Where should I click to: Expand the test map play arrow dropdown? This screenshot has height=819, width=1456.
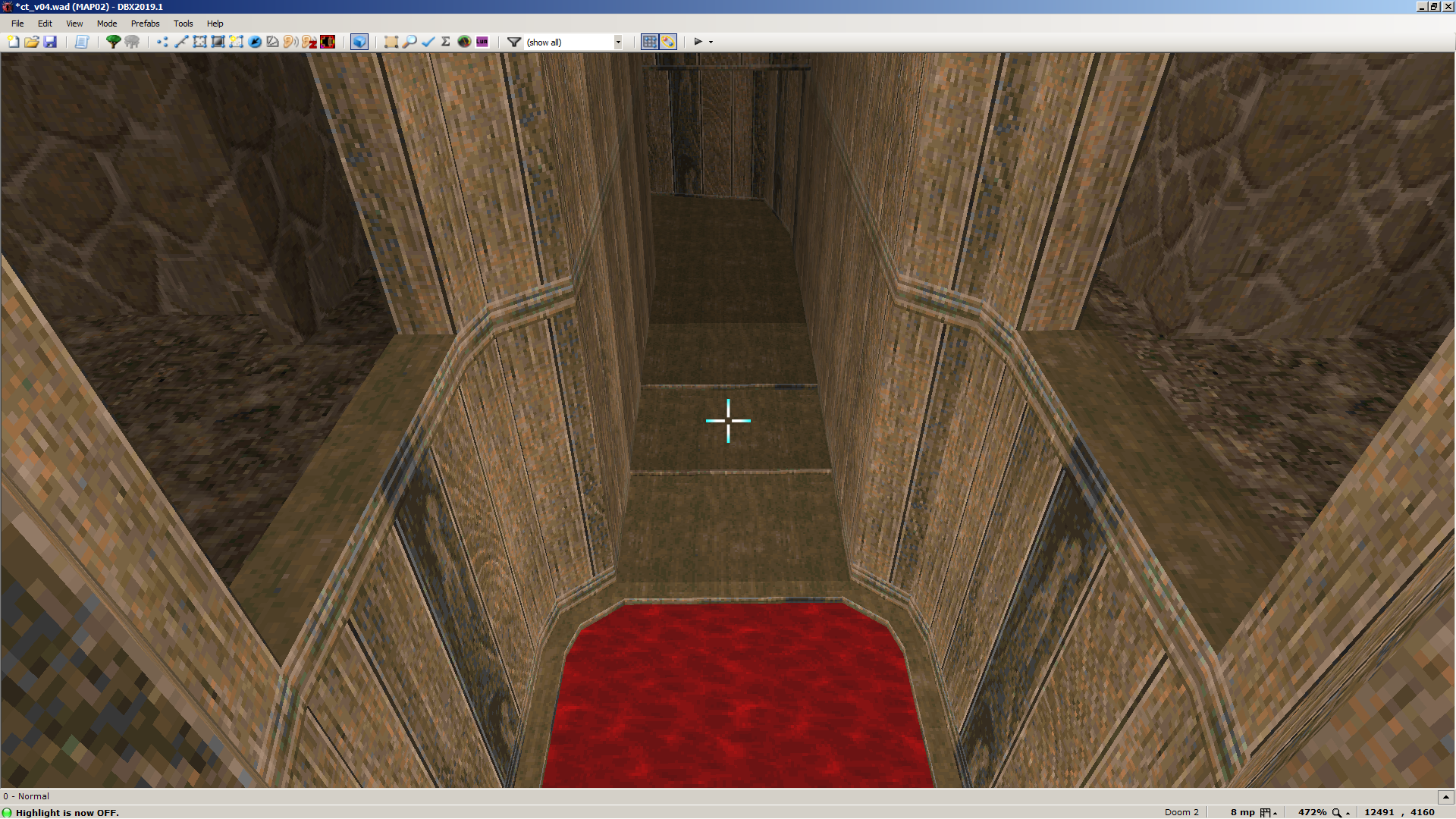click(711, 42)
